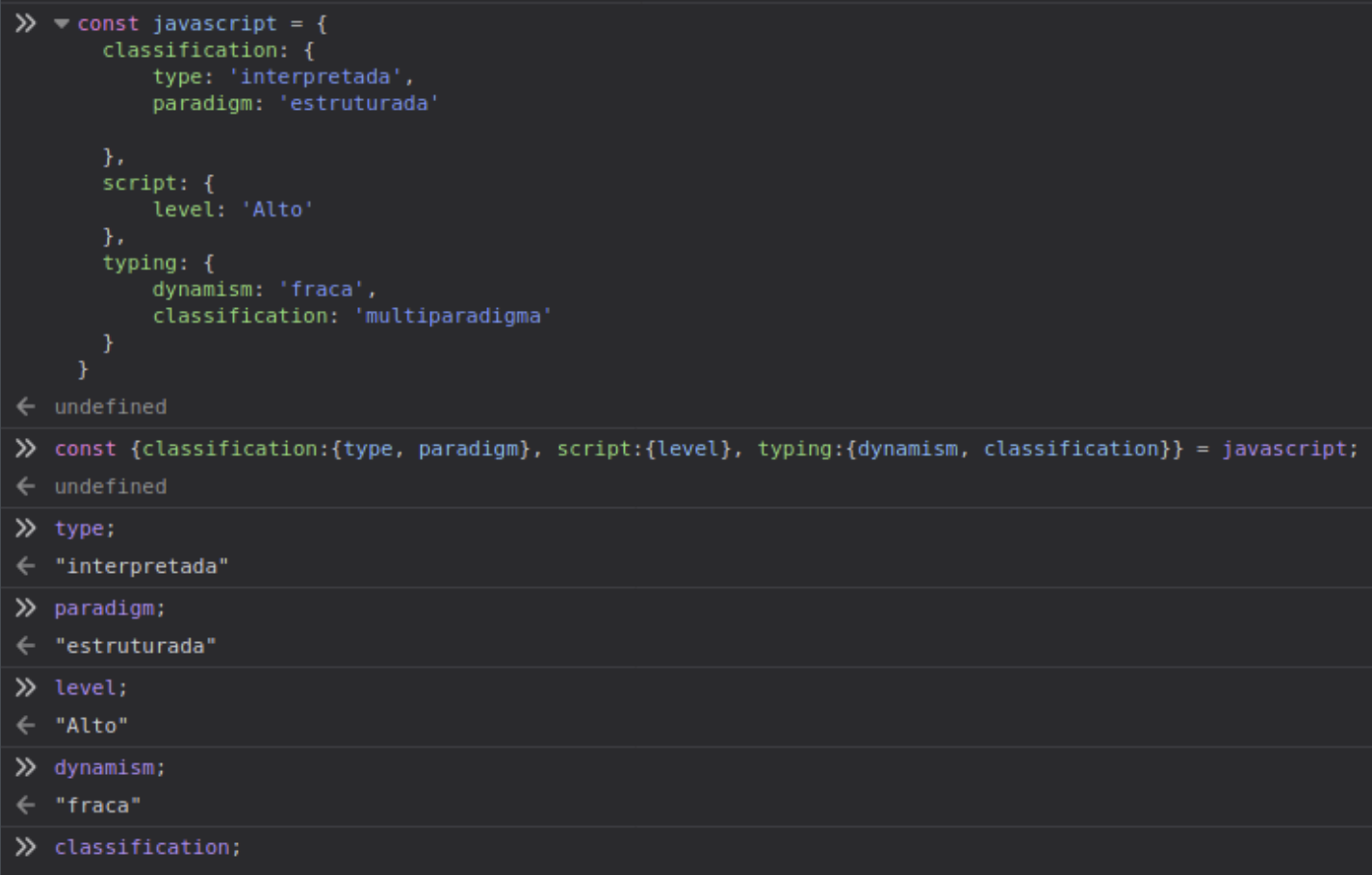Click the input chevron next to level;
Image resolution: width=1372 pixels, height=875 pixels.
point(26,688)
